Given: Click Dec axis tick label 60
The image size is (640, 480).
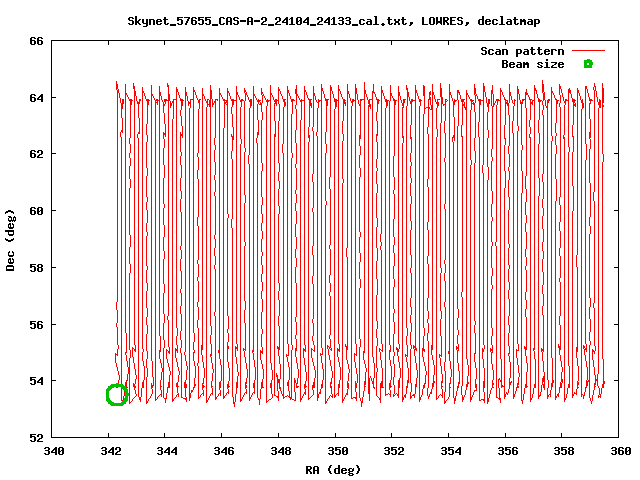Looking at the screenshot, I should (x=36, y=211).
